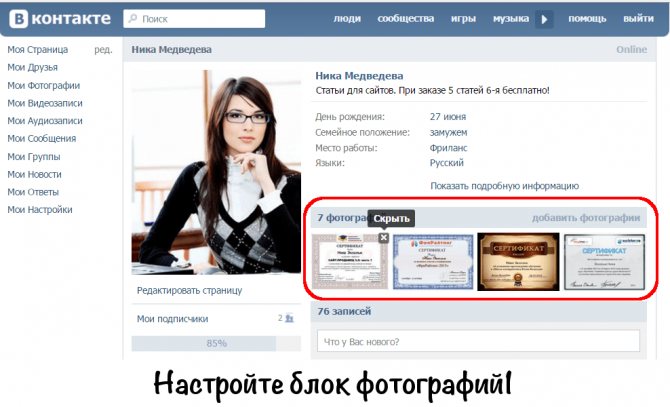This screenshot has width=670, height=407.
Task: Click ред. next to Моя Страница
Action: tap(103, 50)
